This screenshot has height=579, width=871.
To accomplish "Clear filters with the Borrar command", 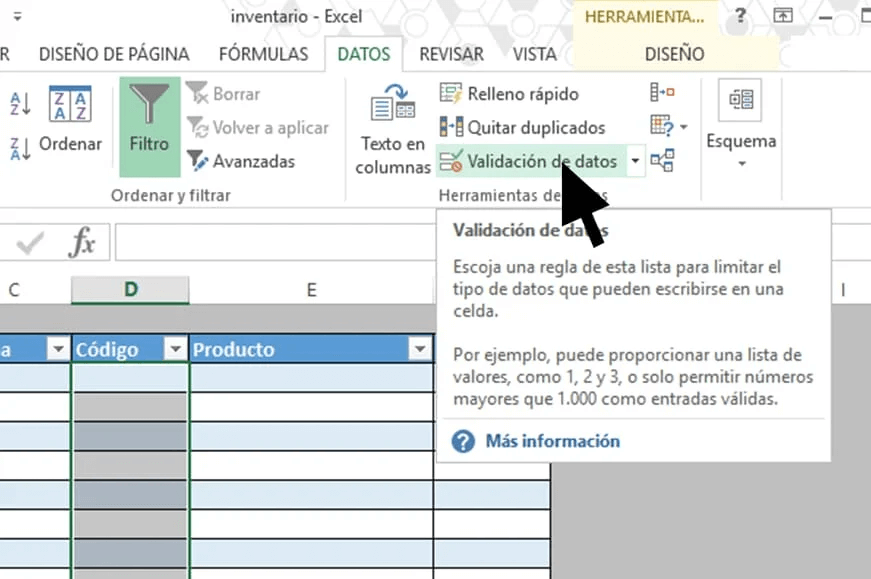I will coord(237,94).
